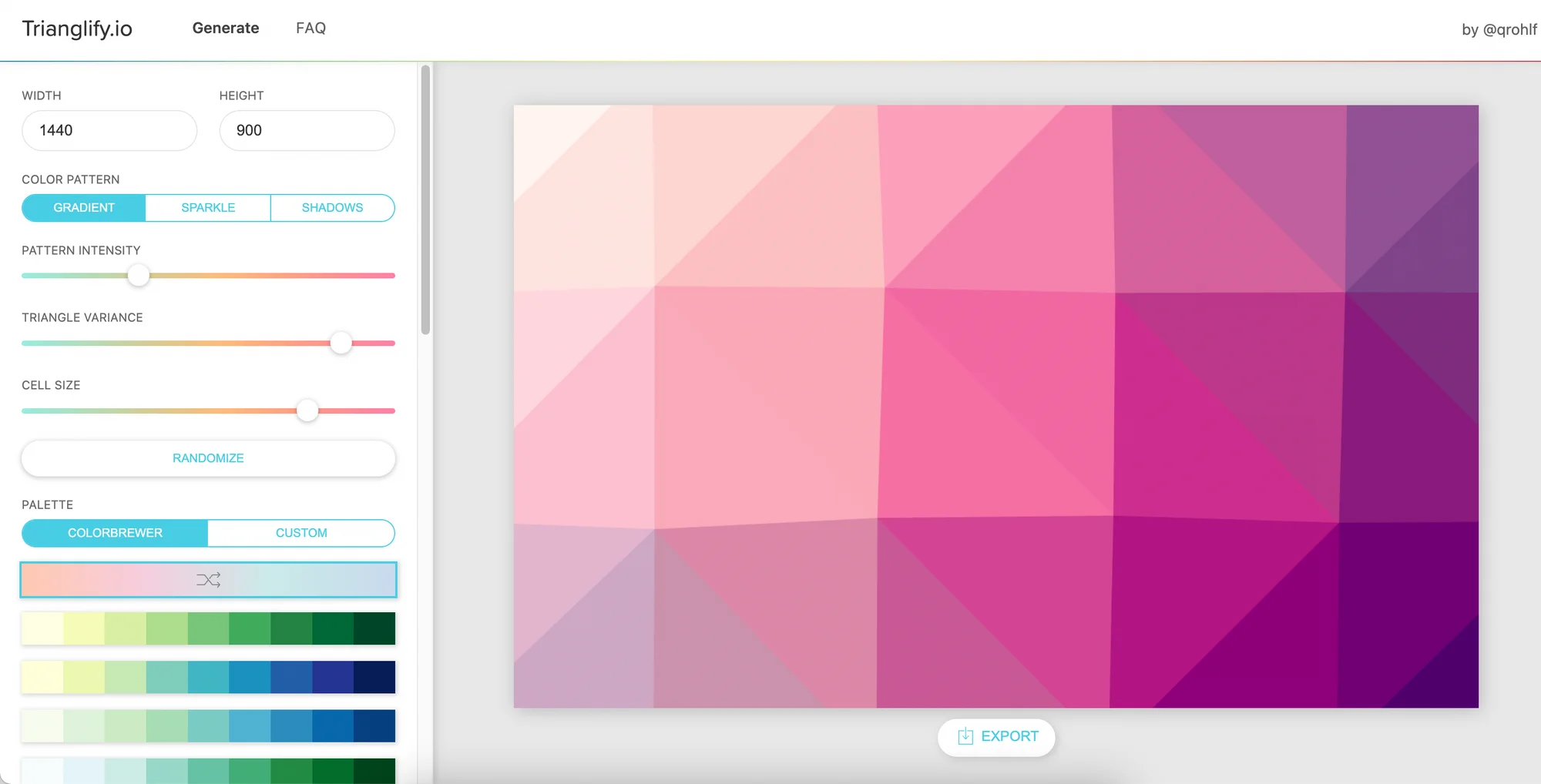Focus the Width input field
This screenshot has height=784, width=1541.
click(109, 131)
